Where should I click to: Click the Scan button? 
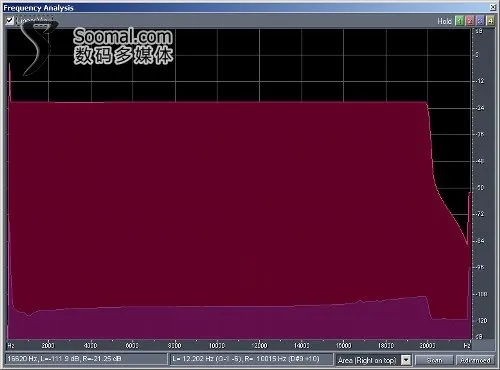pos(434,360)
